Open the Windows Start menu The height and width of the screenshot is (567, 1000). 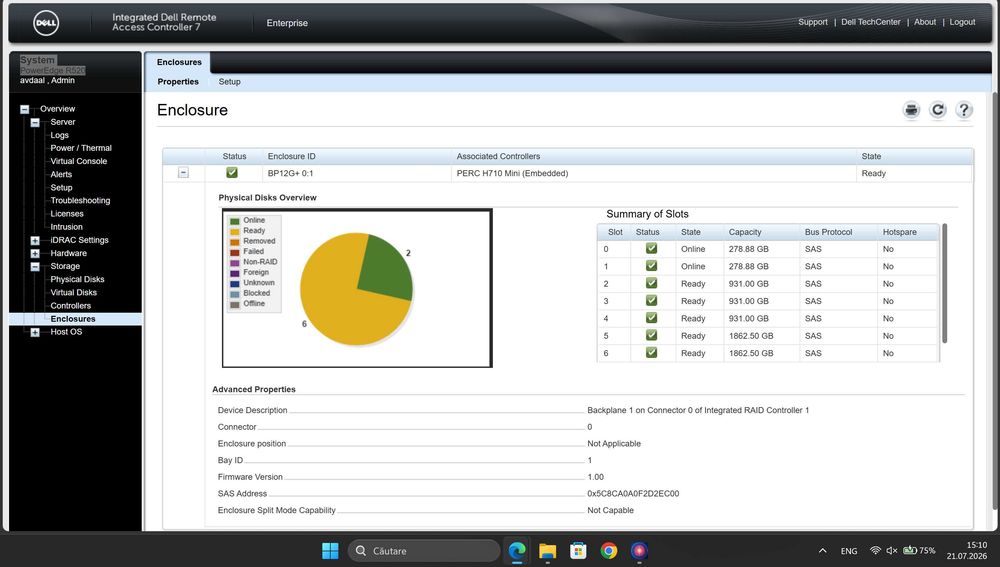coord(330,550)
